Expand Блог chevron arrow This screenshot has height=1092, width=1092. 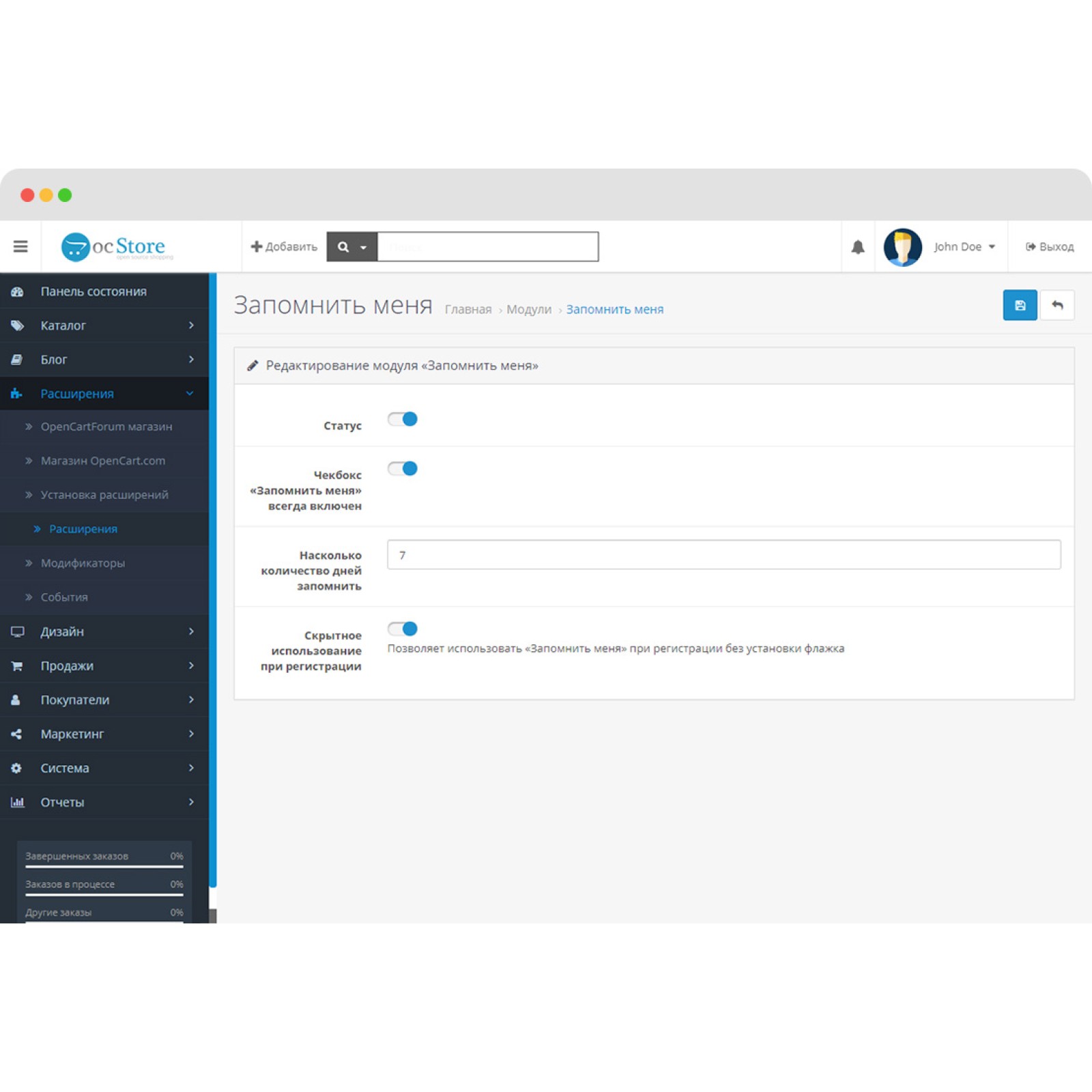pos(191,360)
